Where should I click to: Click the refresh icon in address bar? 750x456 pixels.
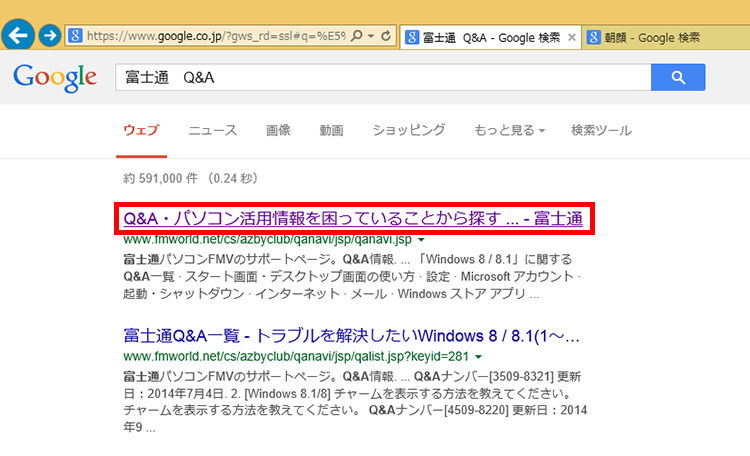[387, 36]
